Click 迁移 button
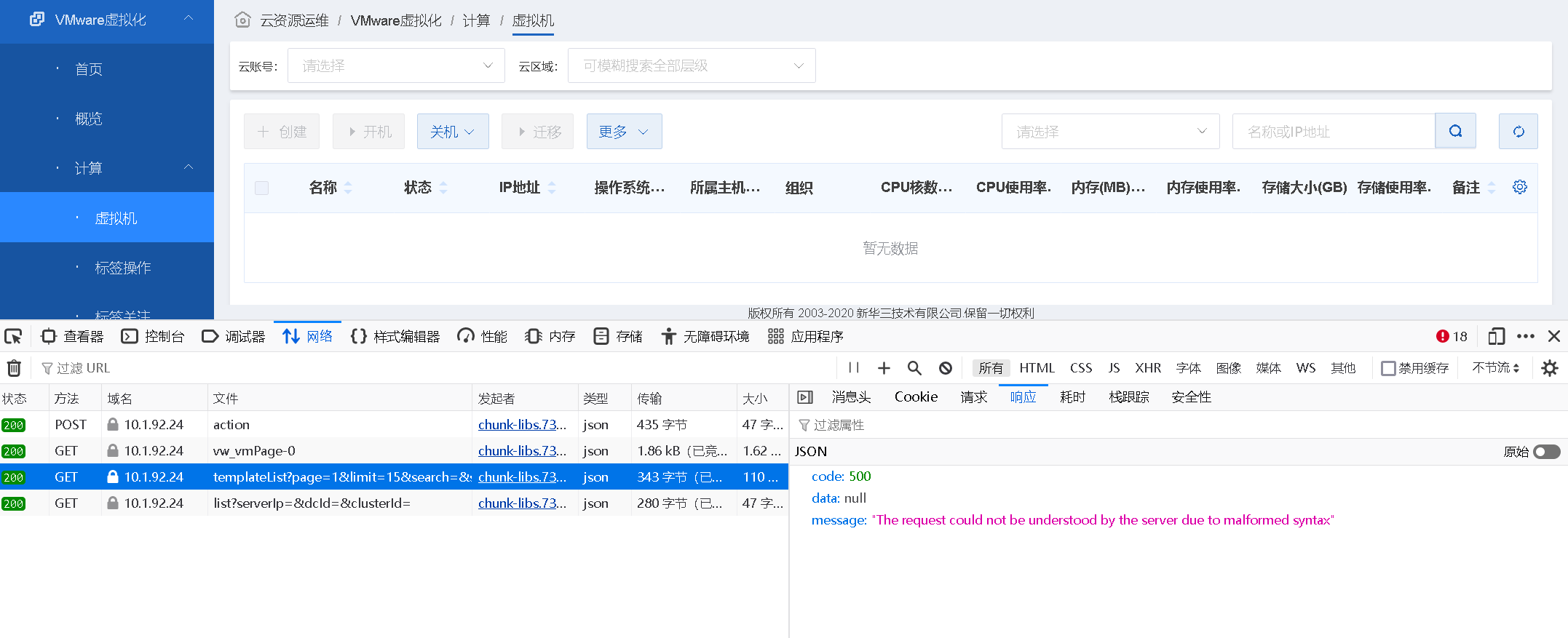 point(538,132)
